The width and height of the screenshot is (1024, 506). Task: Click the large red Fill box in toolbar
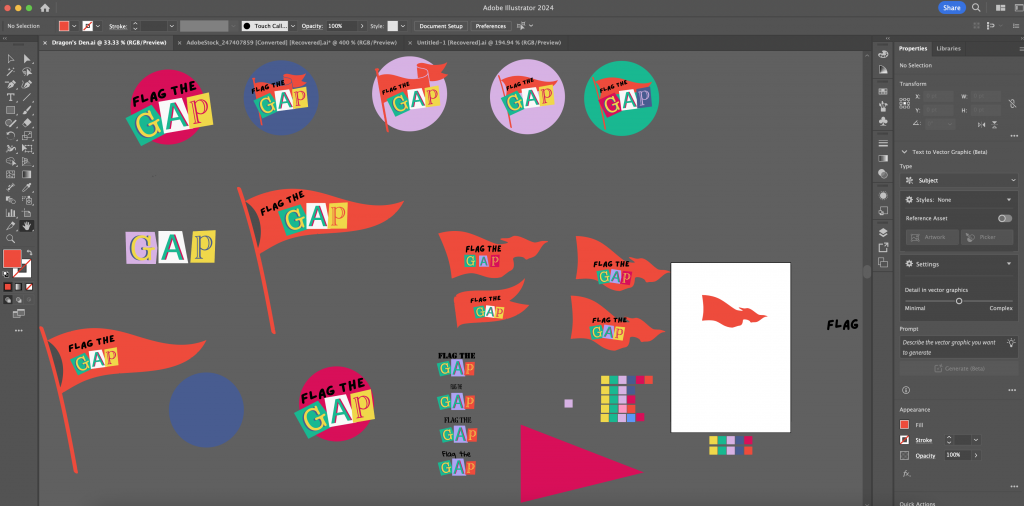click(x=12, y=259)
